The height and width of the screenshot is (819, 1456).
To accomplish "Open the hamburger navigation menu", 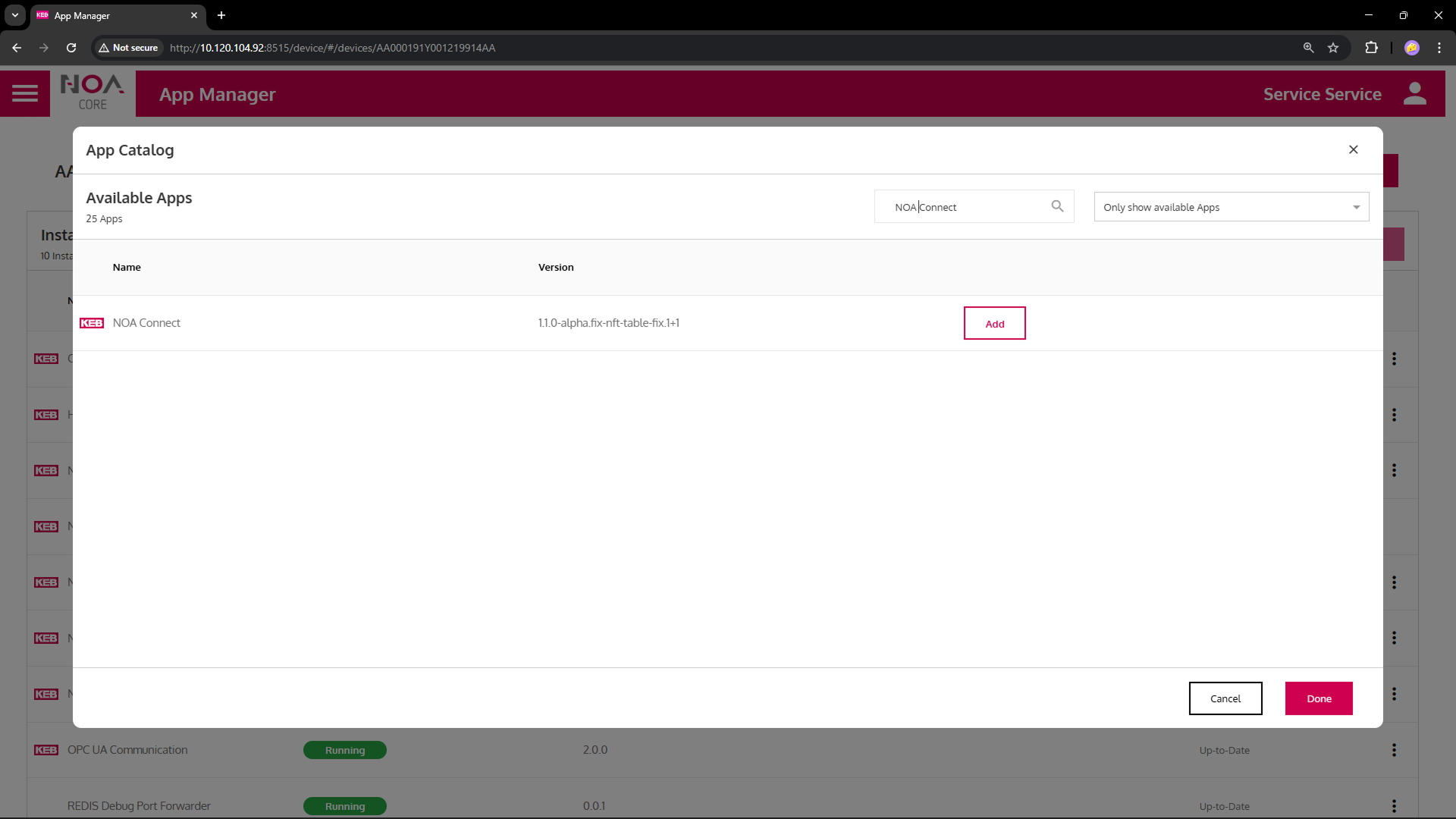I will [25, 93].
